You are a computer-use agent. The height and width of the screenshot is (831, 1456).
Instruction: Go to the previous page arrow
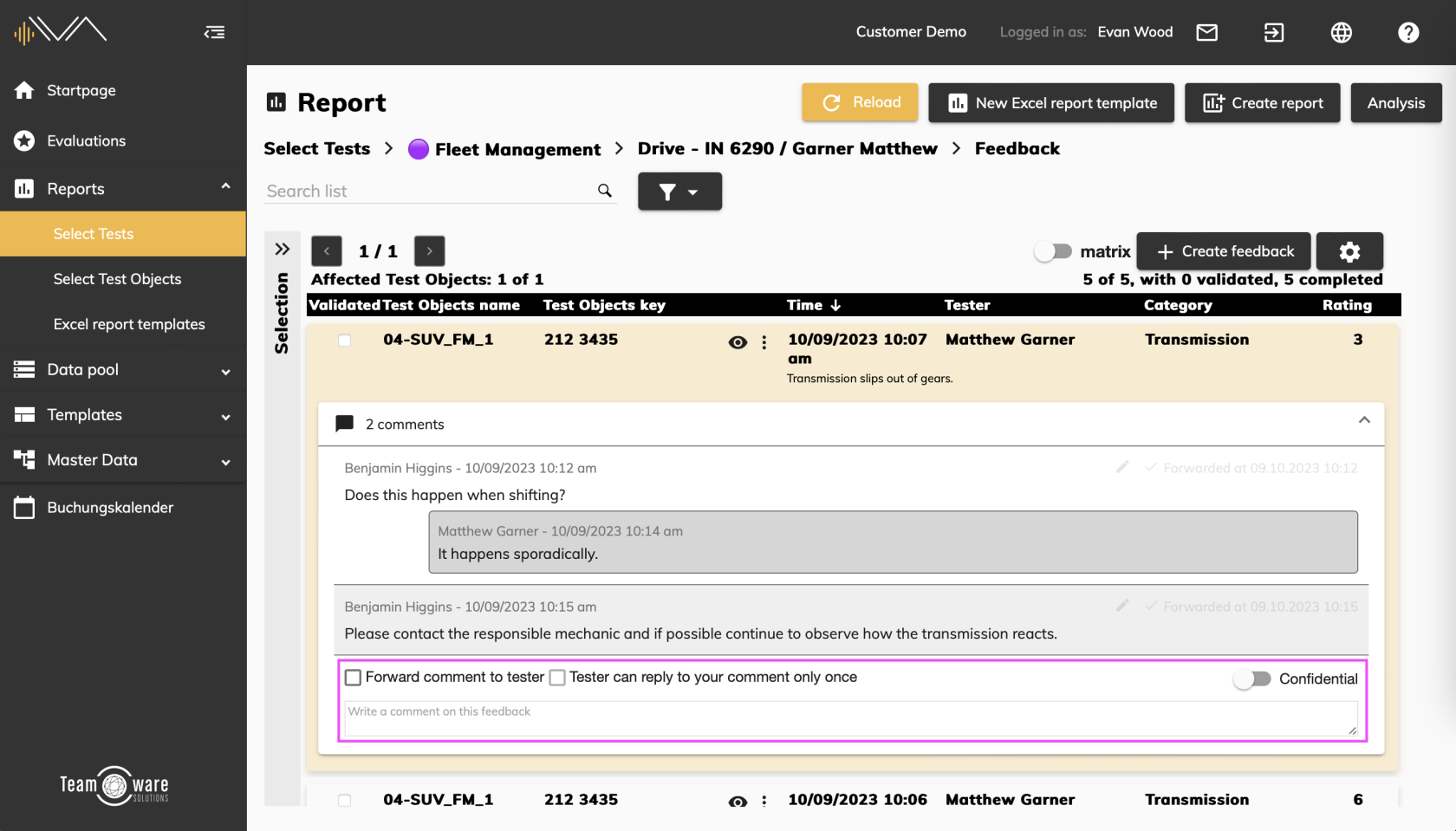pos(327,251)
